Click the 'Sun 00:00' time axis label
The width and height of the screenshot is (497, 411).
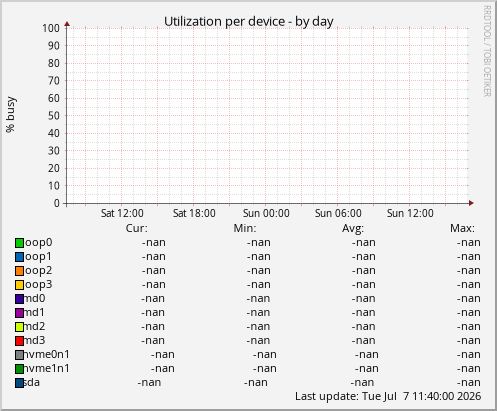point(266,213)
